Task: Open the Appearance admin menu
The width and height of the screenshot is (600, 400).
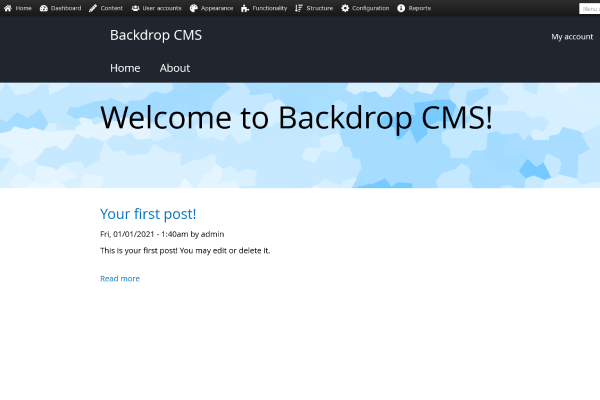Action: pos(217,8)
